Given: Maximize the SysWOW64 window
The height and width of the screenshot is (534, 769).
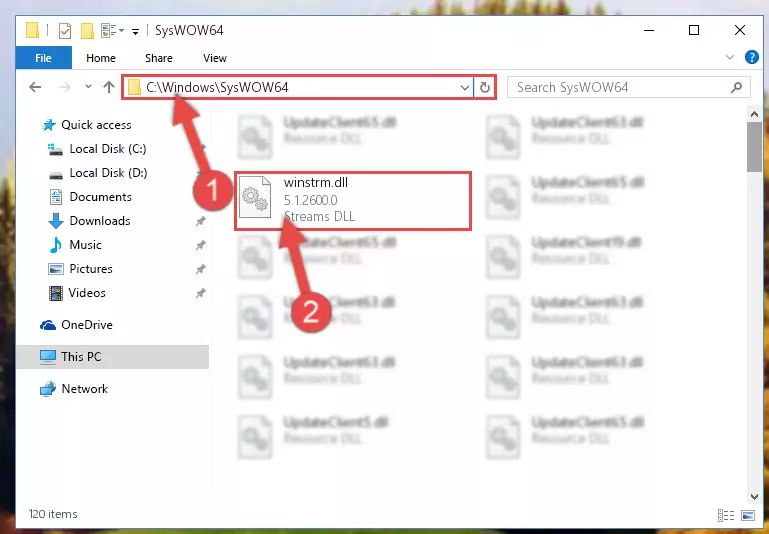Looking at the screenshot, I should click(693, 30).
